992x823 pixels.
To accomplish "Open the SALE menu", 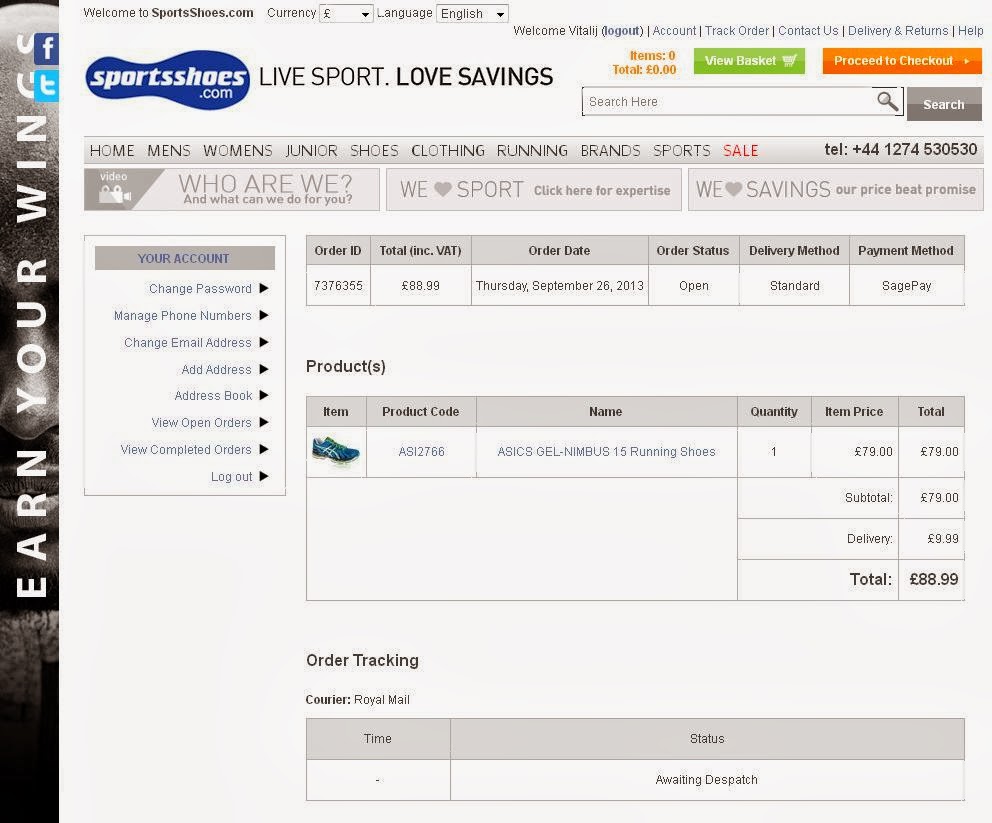I will (740, 151).
